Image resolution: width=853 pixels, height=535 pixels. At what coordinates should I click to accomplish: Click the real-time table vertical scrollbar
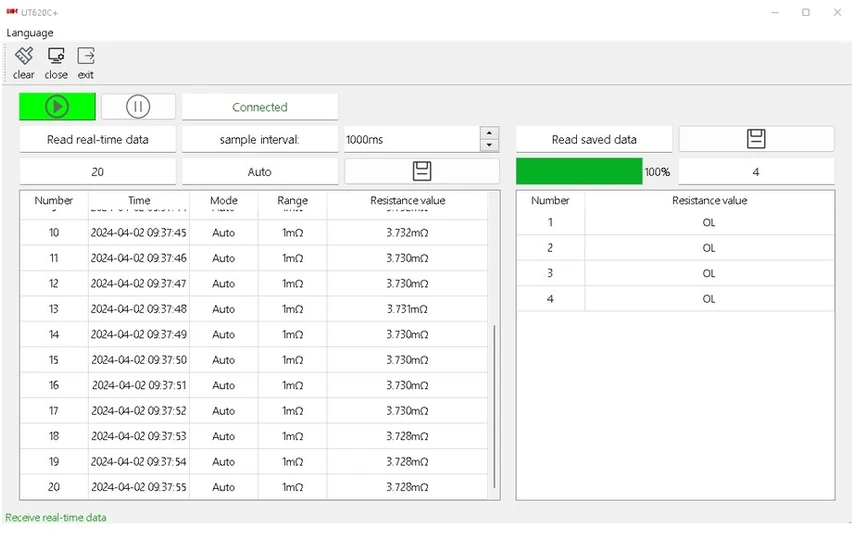[x=494, y=406]
